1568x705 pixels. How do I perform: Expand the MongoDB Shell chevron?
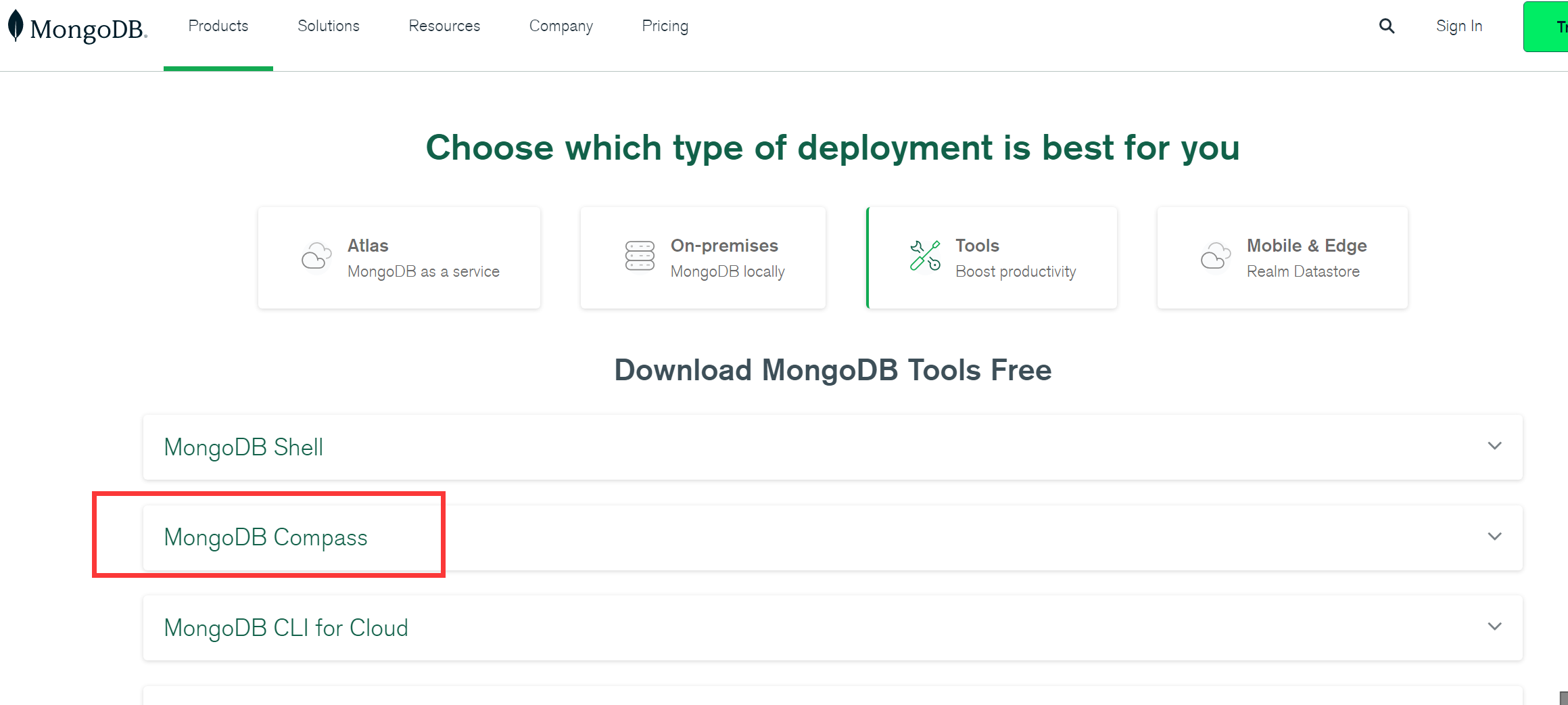point(1494,446)
